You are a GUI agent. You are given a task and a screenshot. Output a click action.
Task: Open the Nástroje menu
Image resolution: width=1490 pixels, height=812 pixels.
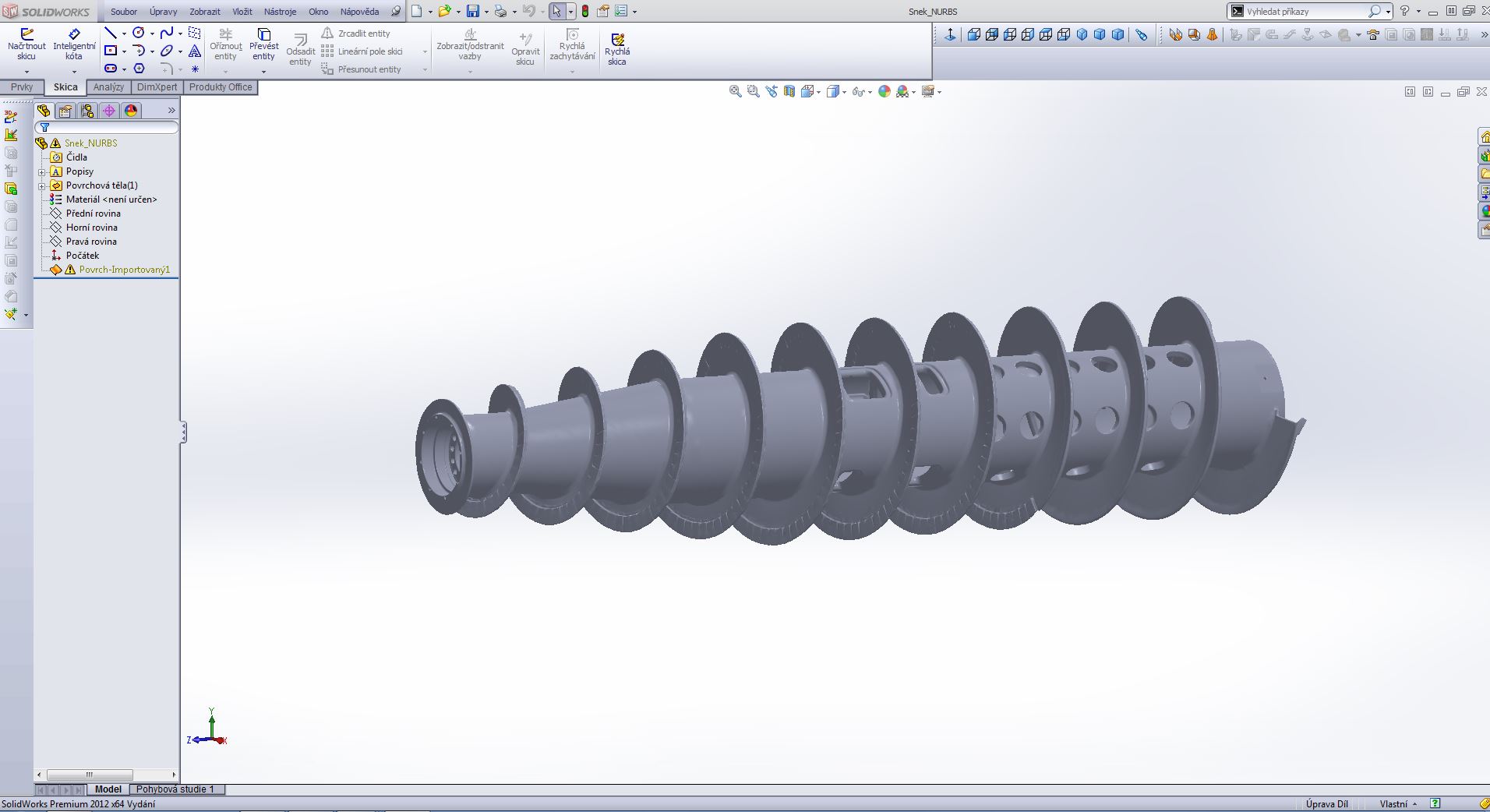click(x=280, y=12)
